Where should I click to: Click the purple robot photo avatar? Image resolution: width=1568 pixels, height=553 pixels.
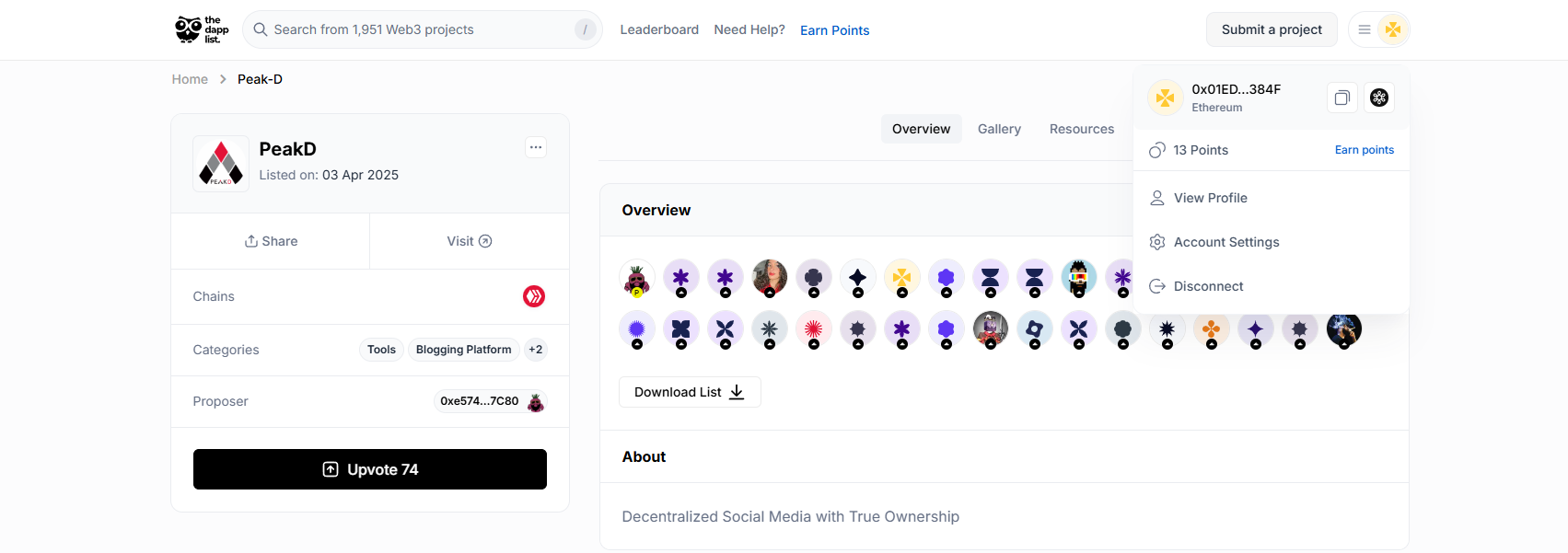pos(991,328)
